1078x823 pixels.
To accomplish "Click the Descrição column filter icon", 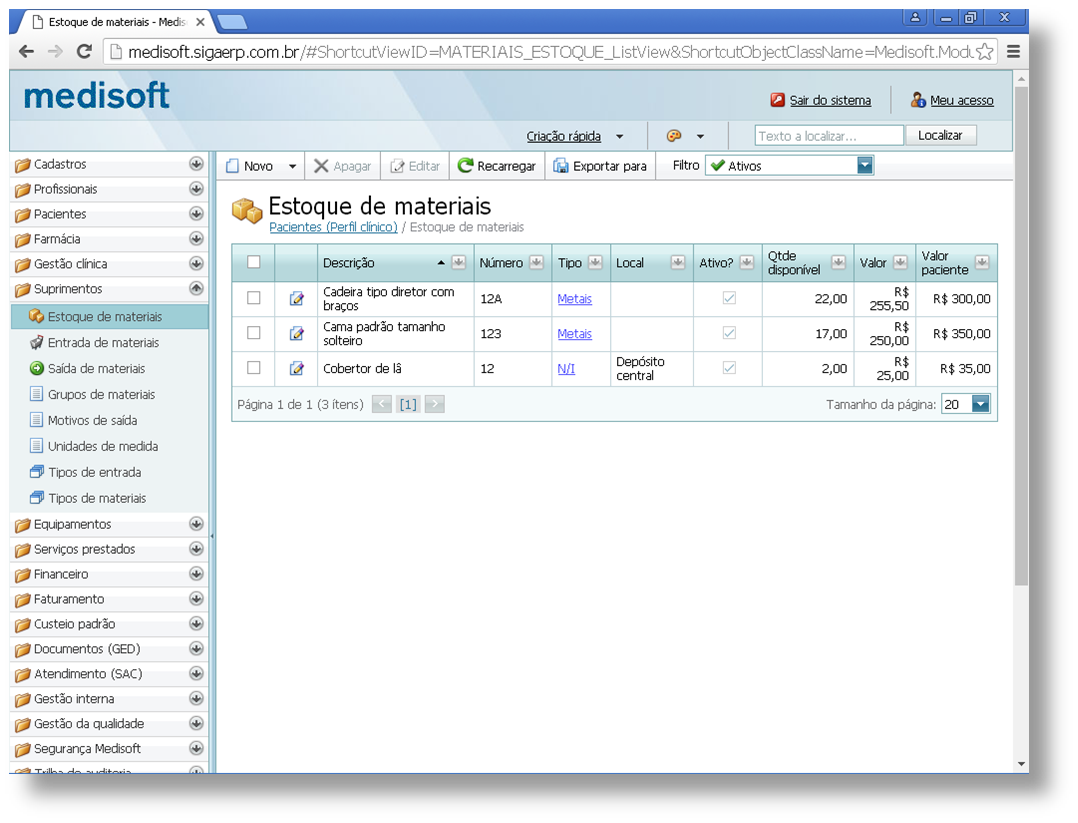I will [x=459, y=263].
